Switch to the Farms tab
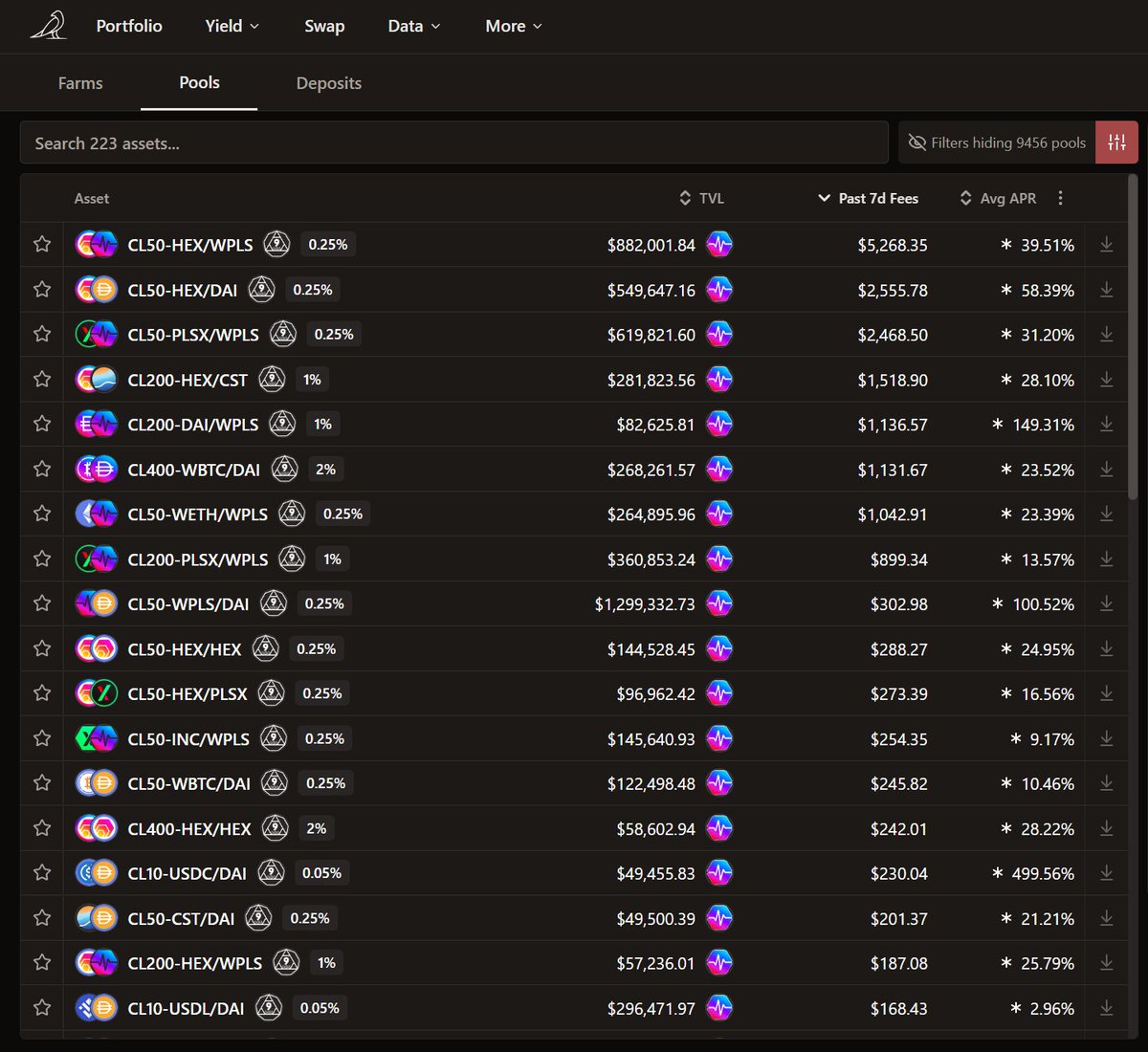The height and width of the screenshot is (1052, 1148). (80, 83)
